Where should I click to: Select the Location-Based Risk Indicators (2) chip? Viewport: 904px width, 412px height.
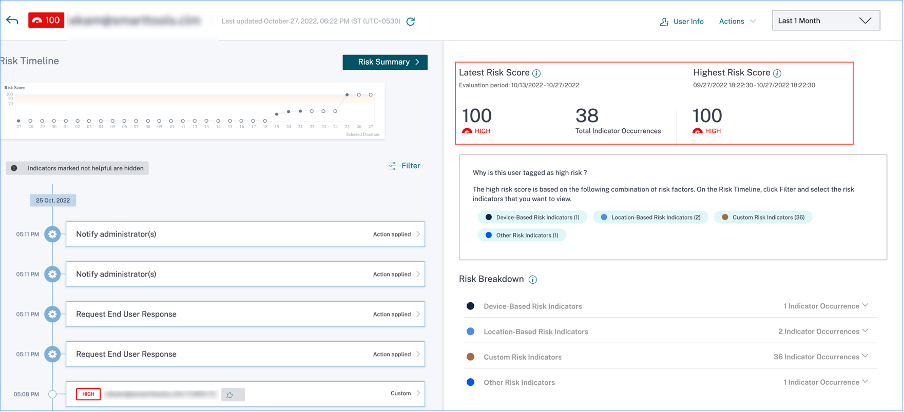coord(651,216)
